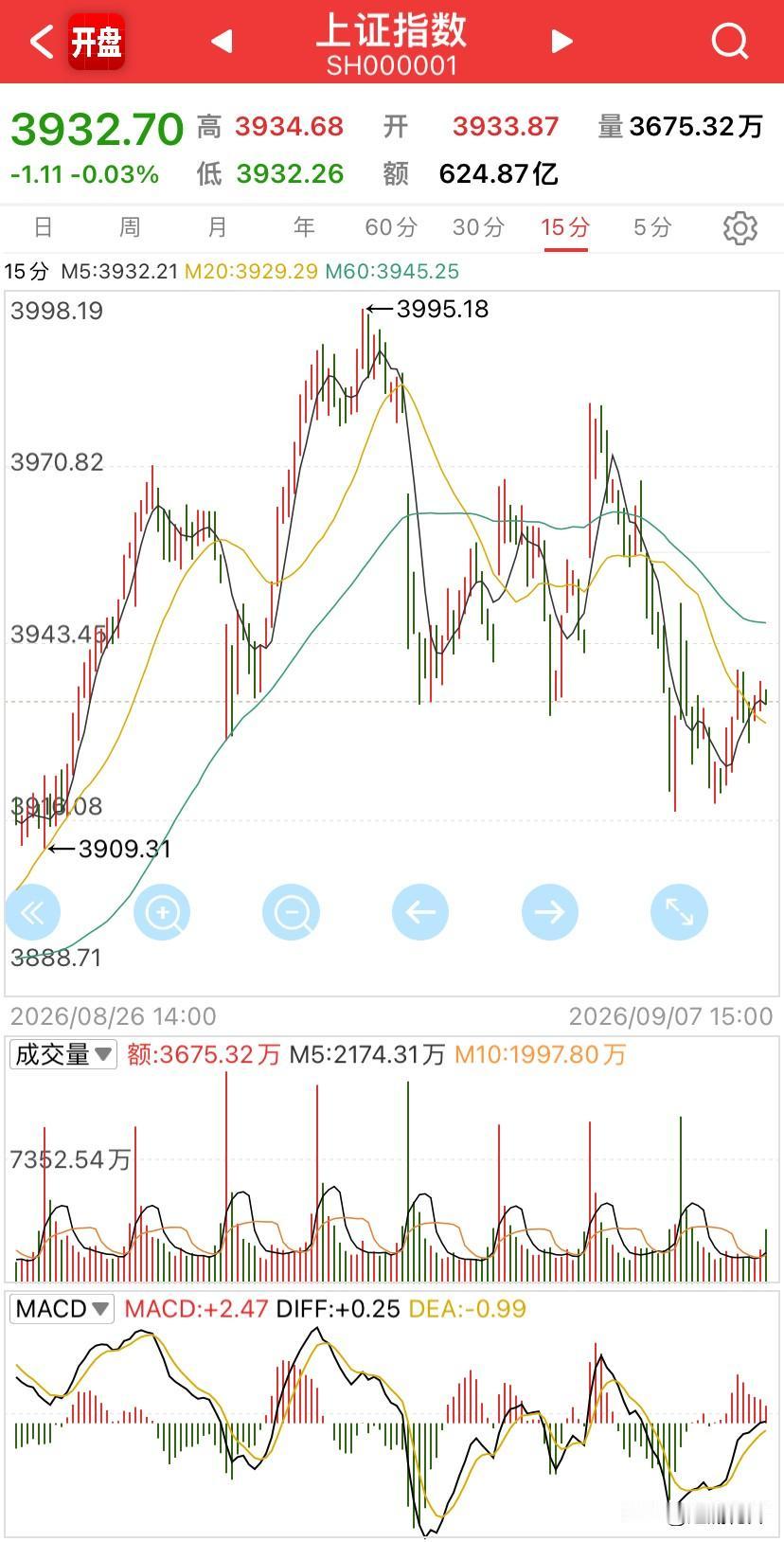Open chart settings gear icon
This screenshot has height=1542, width=784.
(739, 228)
